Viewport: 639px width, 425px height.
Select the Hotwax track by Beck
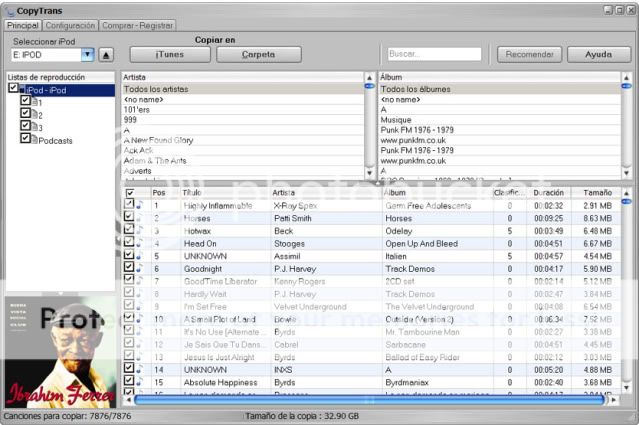click(372, 231)
